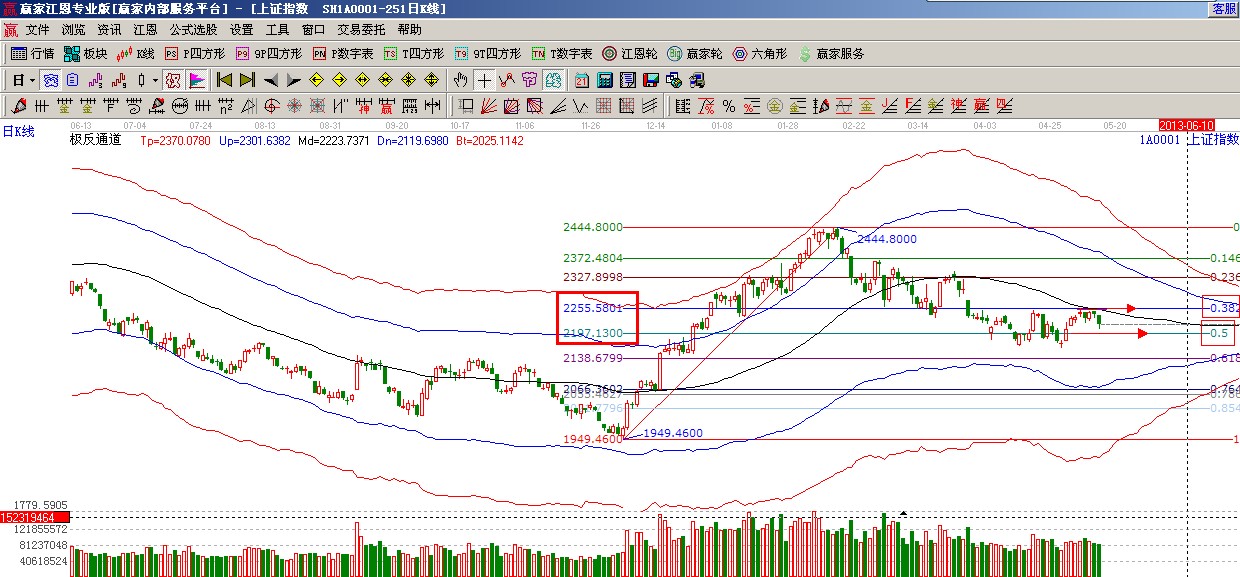Click the 0.382 Fibonacci level label box
The image size is (1240, 577).
tap(1220, 307)
